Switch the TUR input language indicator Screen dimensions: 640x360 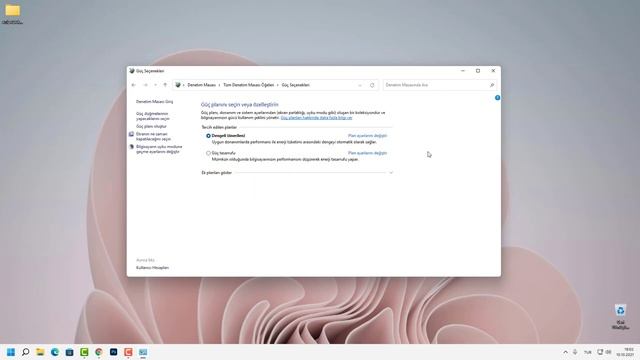click(588, 352)
